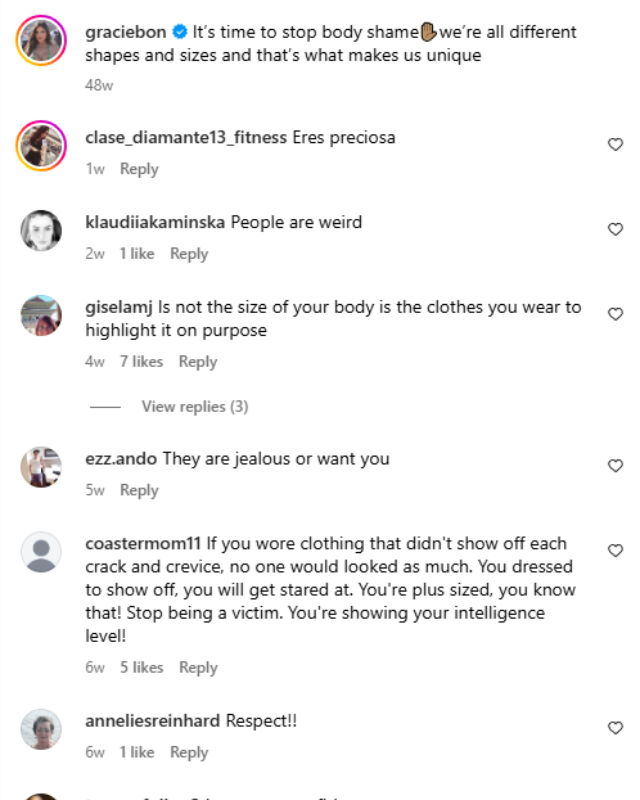This screenshot has width=640, height=800.
Task: Reply to klaudiiakaminska's People are weird comment
Action: [x=189, y=254]
